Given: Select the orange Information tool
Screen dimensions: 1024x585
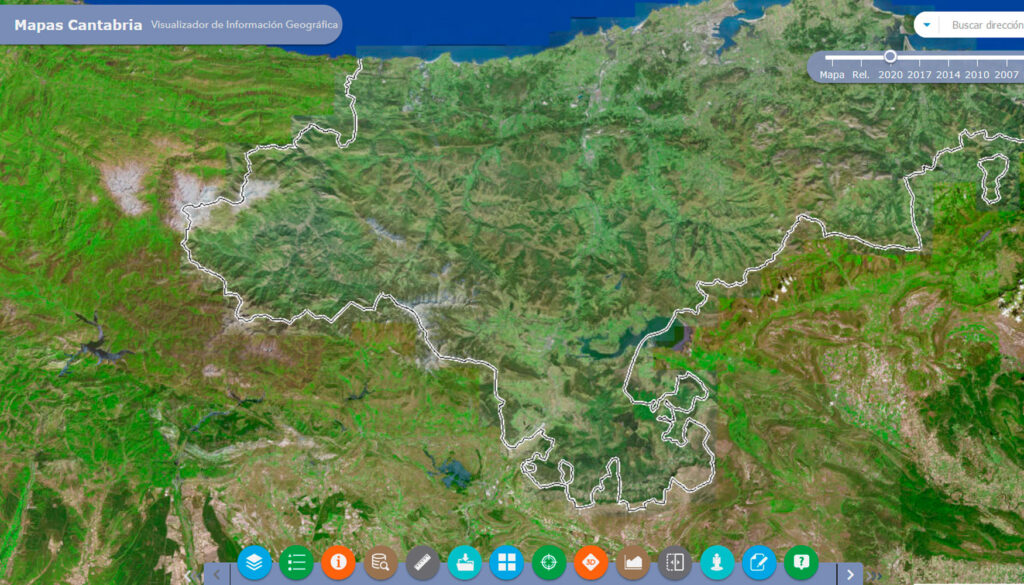Looking at the screenshot, I should tap(337, 562).
